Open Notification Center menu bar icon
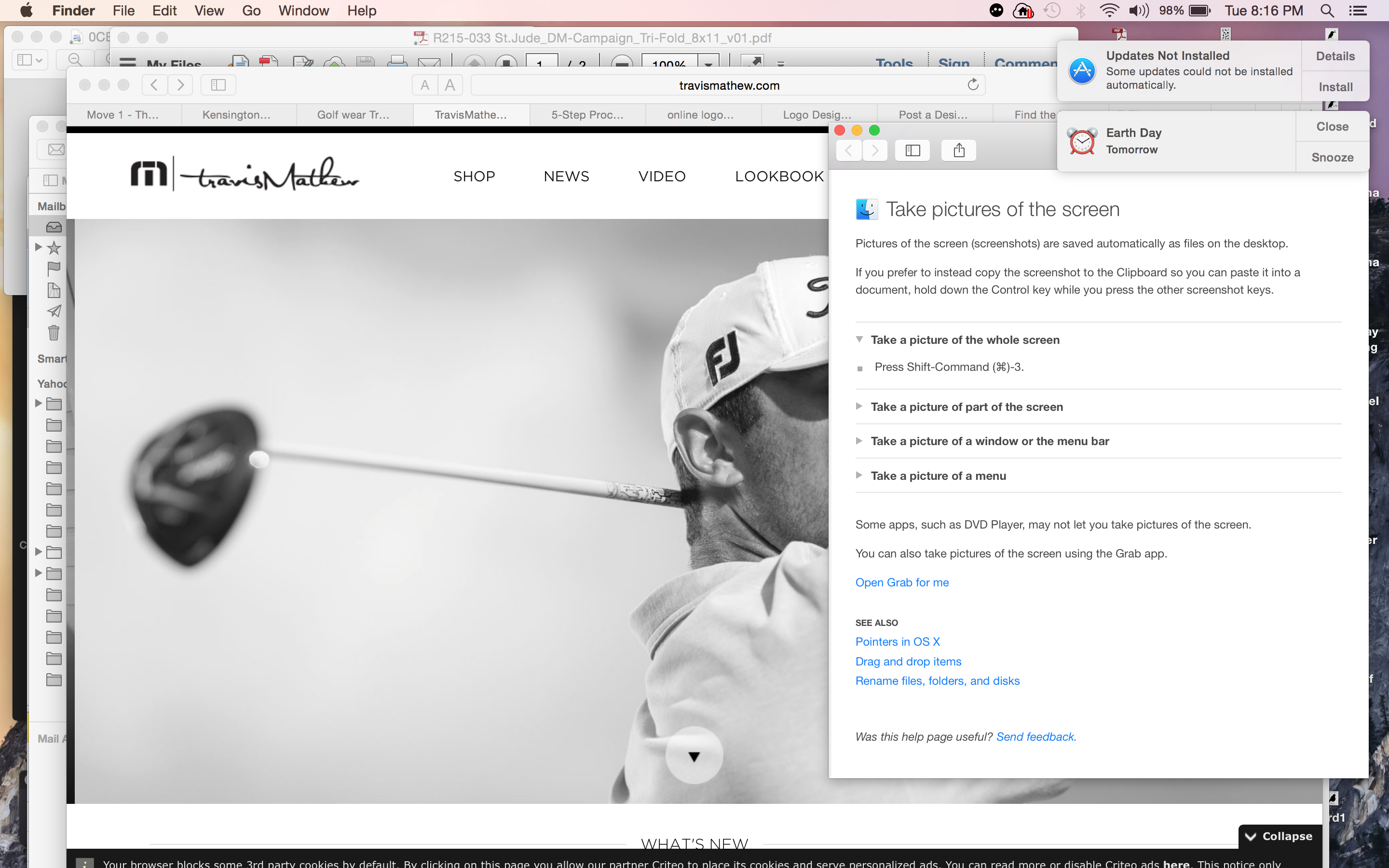This screenshot has height=868, width=1389. coord(1358,11)
